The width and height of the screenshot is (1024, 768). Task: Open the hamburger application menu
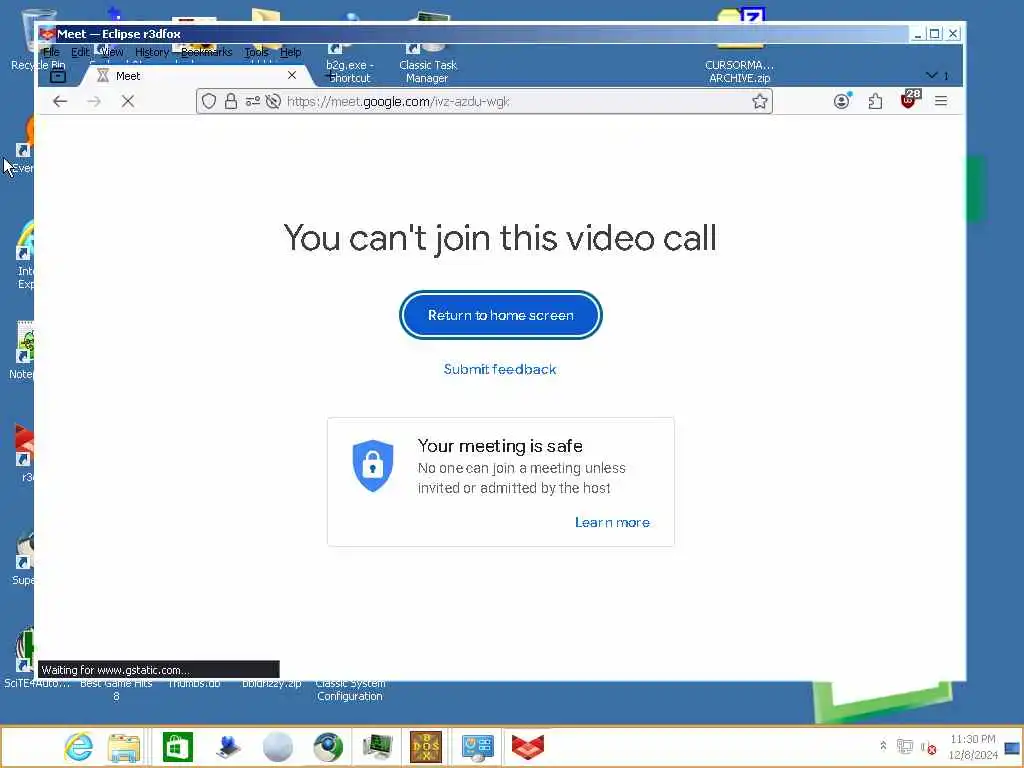(941, 101)
